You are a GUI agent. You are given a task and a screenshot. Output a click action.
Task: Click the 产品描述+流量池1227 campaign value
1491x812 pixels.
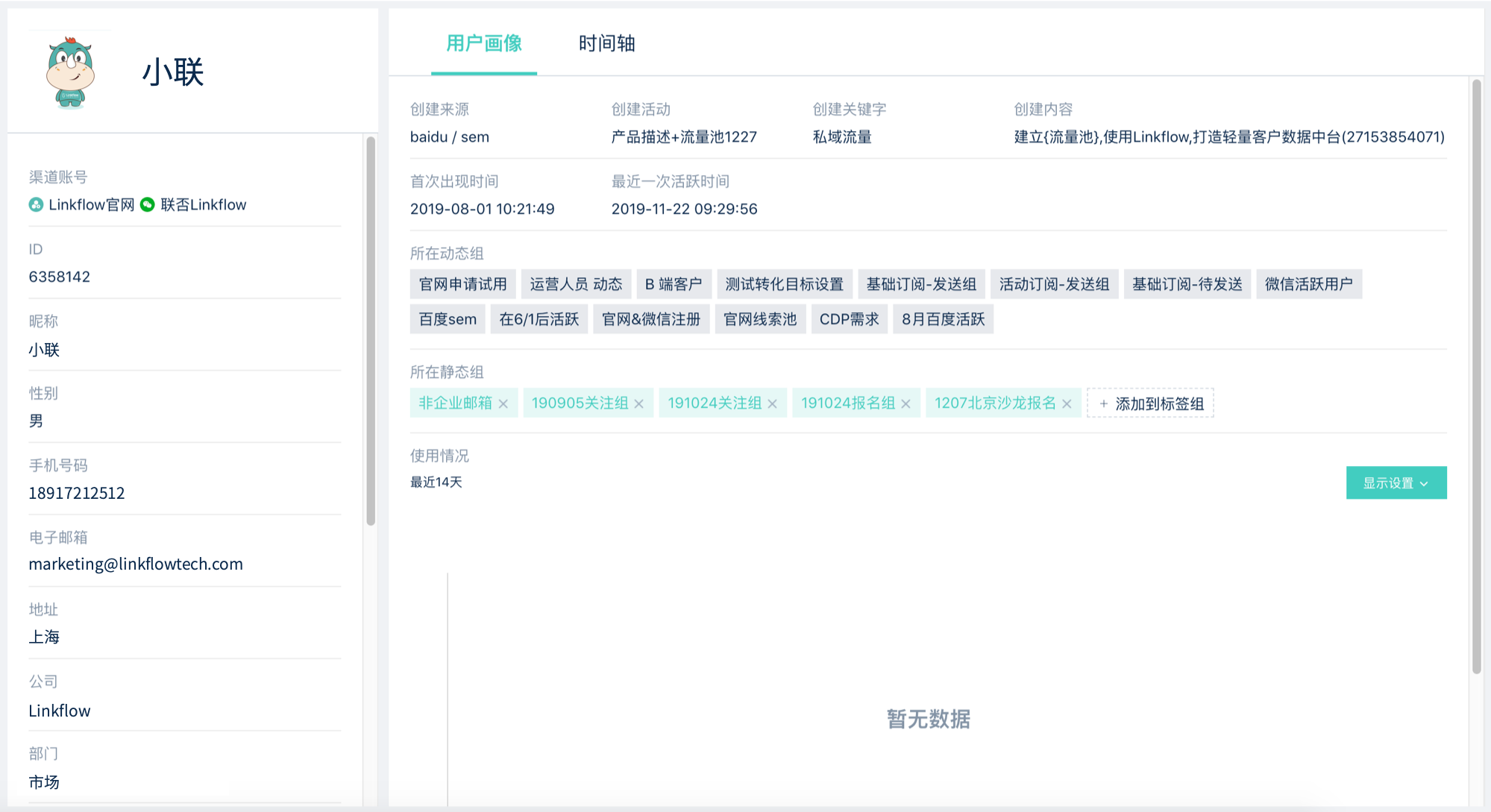click(684, 136)
